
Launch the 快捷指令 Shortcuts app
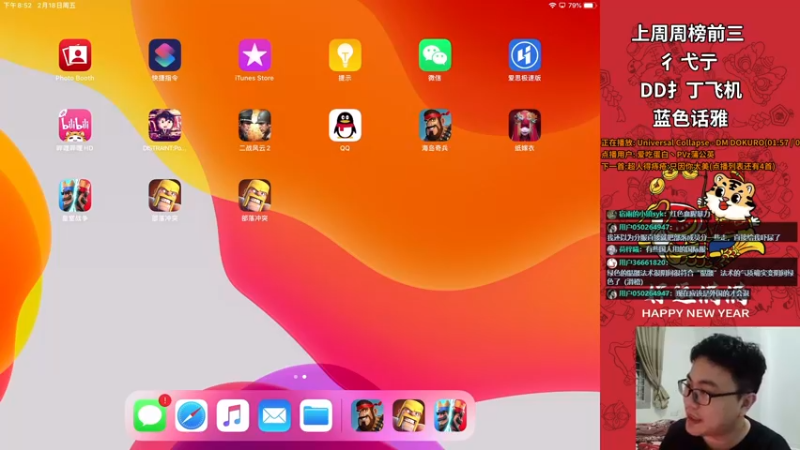click(165, 55)
